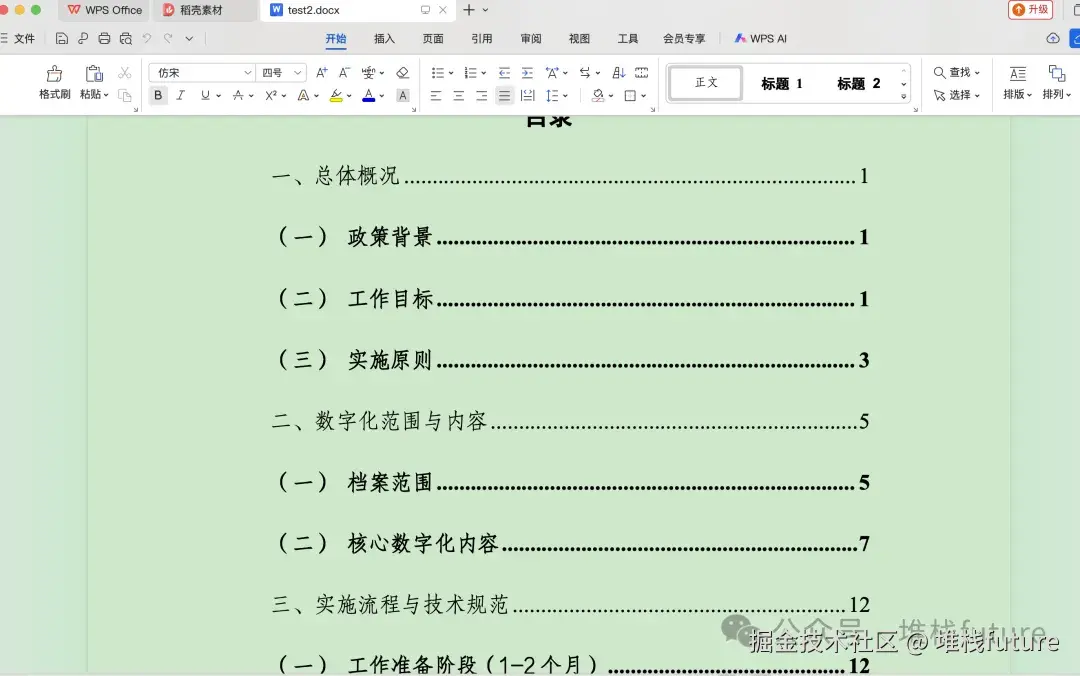Expand the quick access toolbar chevron
The image size is (1080, 676).
(189, 39)
